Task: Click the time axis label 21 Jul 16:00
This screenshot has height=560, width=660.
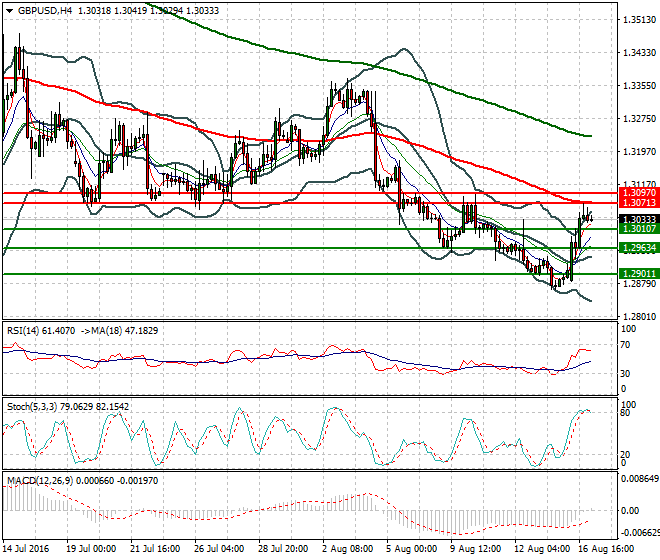Action: (155, 549)
